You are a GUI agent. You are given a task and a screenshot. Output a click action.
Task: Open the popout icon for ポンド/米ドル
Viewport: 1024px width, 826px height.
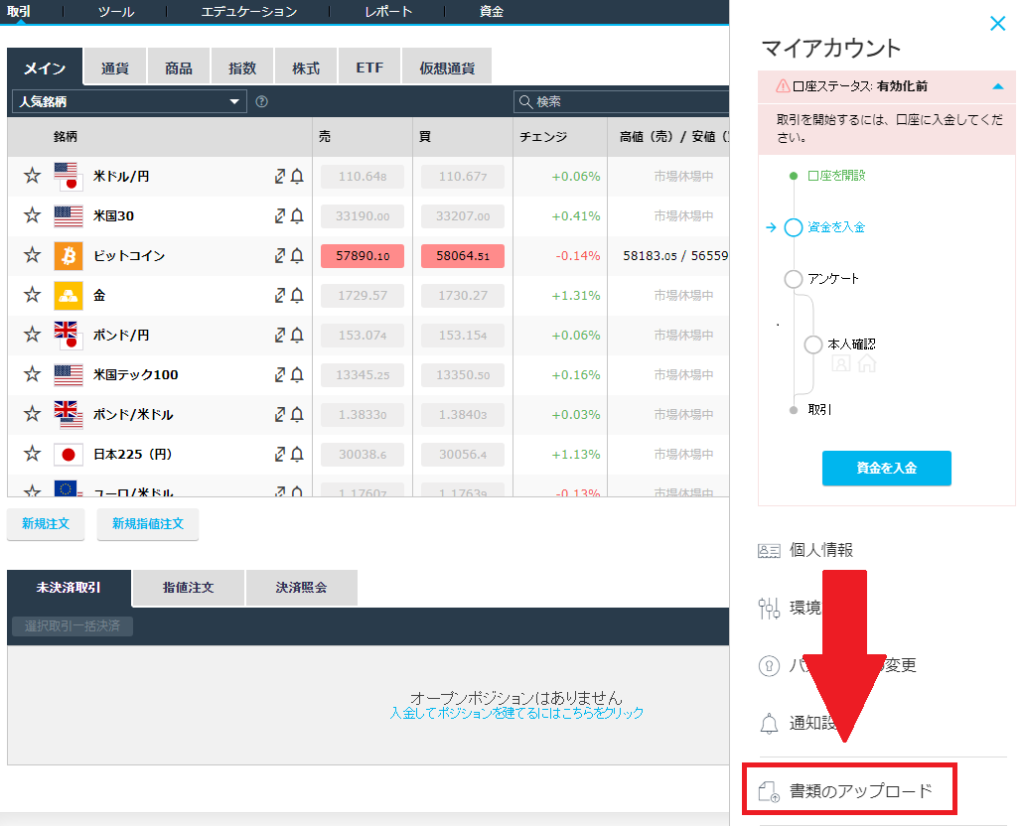(280, 415)
